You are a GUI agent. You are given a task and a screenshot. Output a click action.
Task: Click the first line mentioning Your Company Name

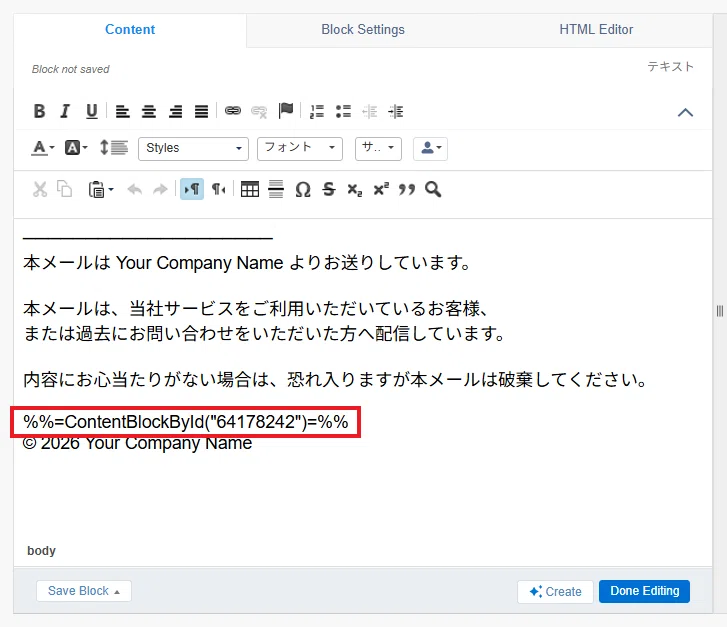tap(247, 262)
